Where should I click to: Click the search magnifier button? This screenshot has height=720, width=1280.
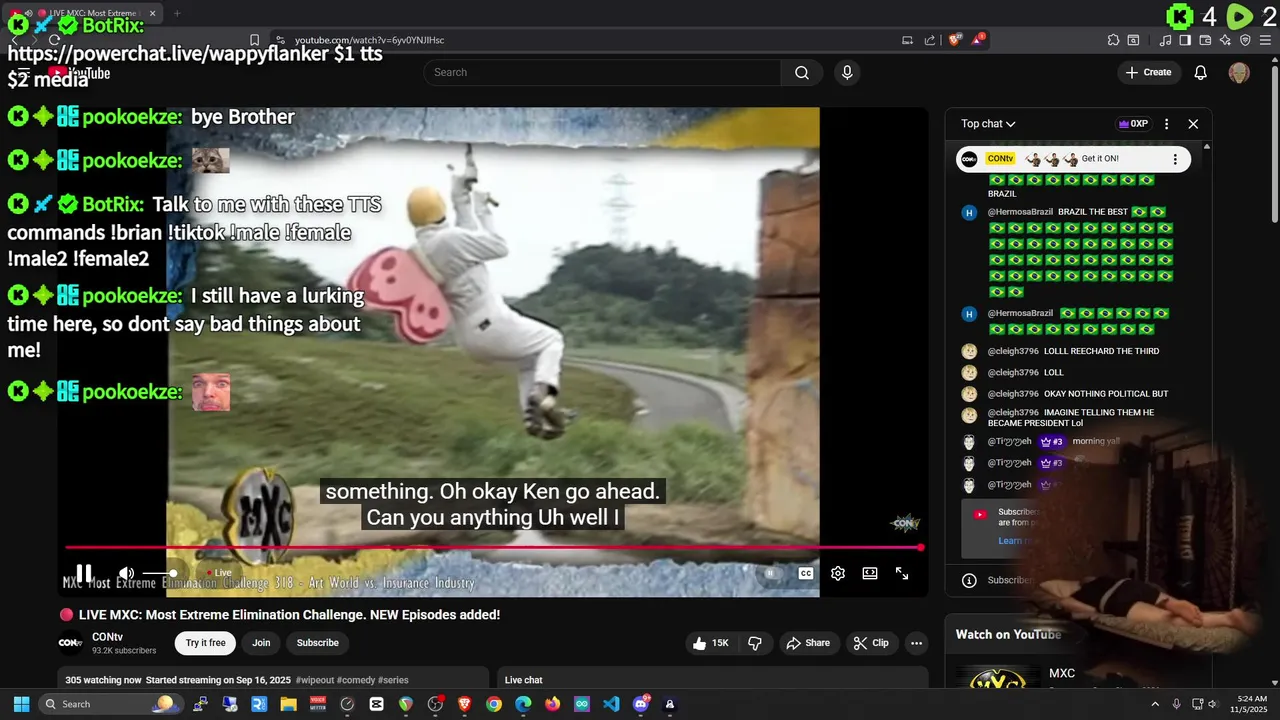[802, 72]
